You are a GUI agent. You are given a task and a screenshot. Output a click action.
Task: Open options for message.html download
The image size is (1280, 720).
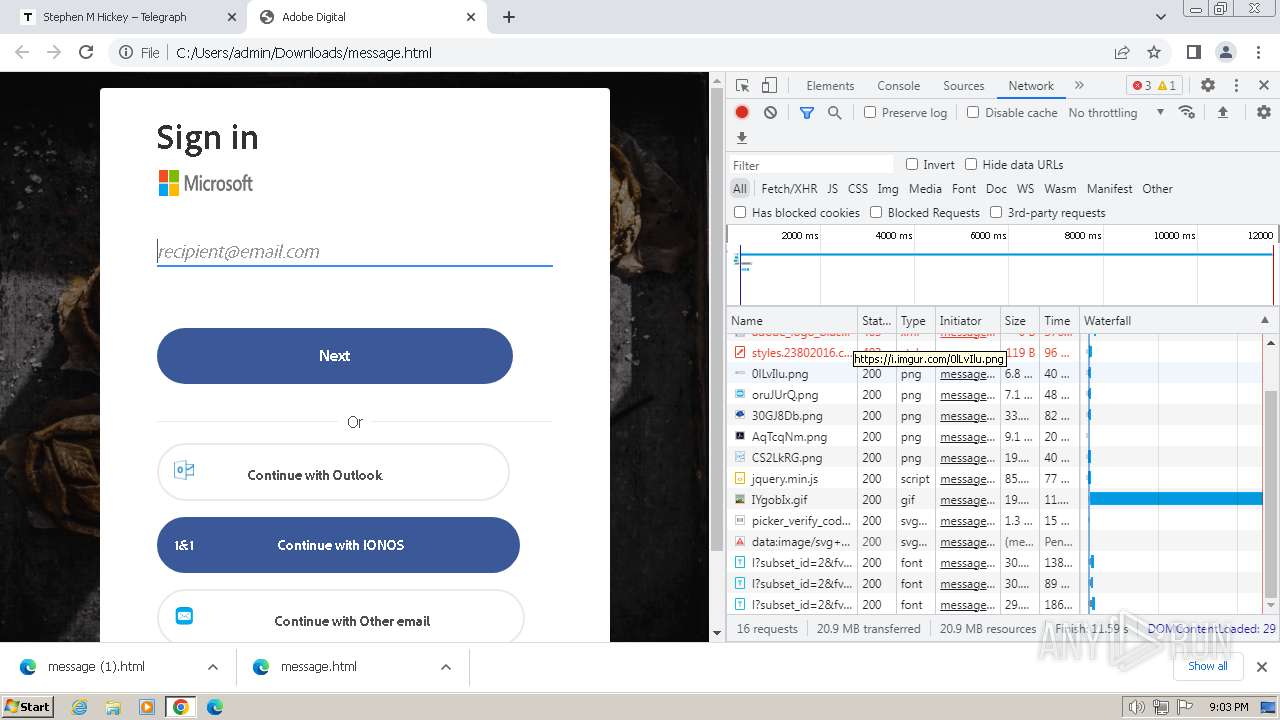(446, 667)
